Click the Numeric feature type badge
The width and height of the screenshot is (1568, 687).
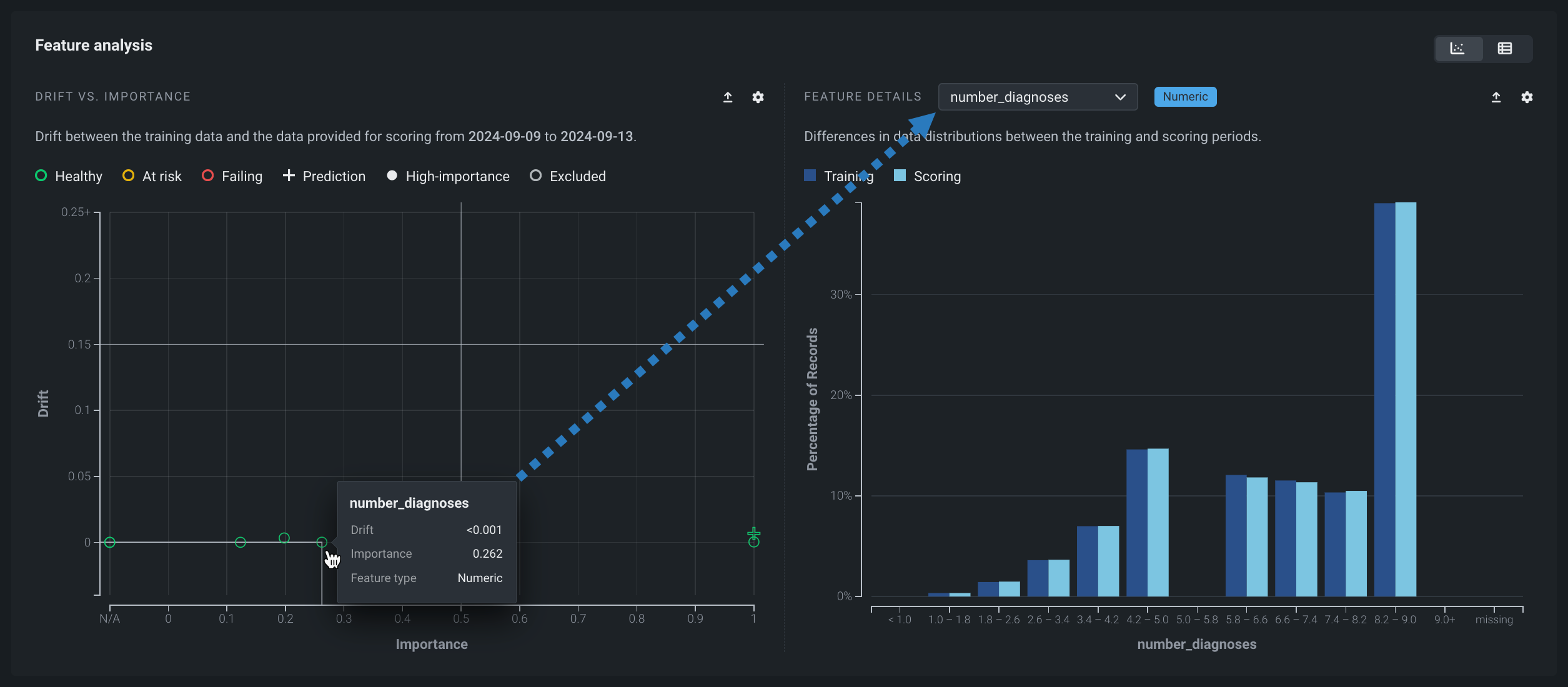[x=1185, y=97]
